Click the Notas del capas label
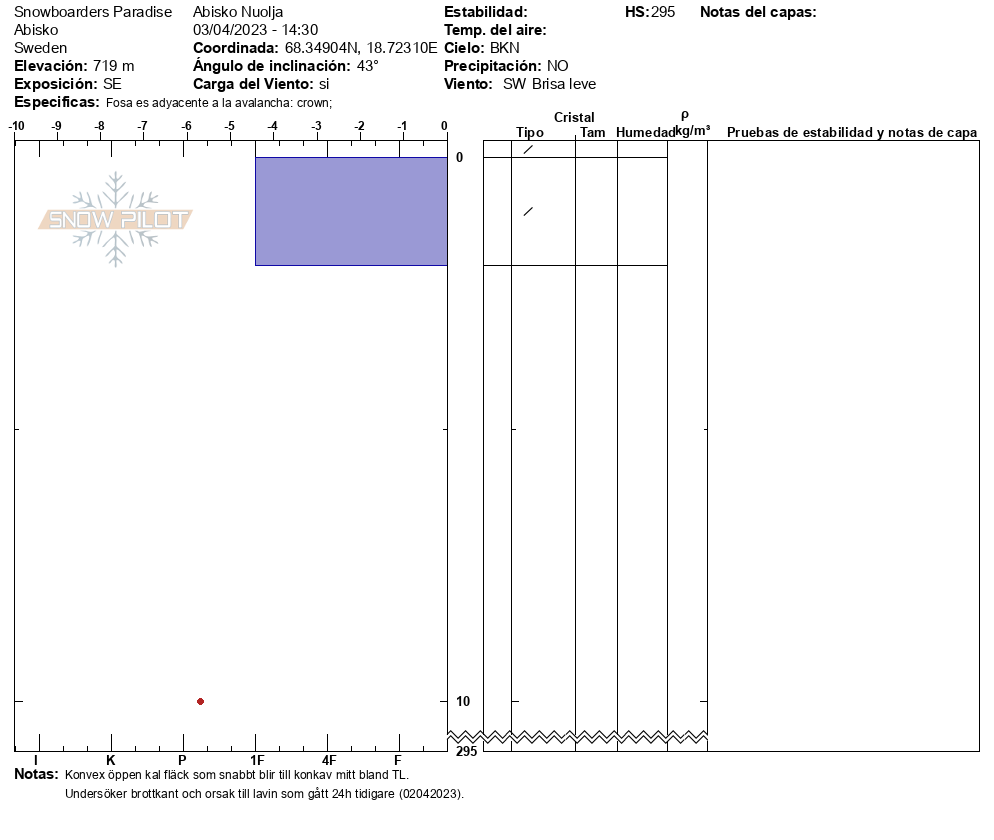 click(758, 12)
